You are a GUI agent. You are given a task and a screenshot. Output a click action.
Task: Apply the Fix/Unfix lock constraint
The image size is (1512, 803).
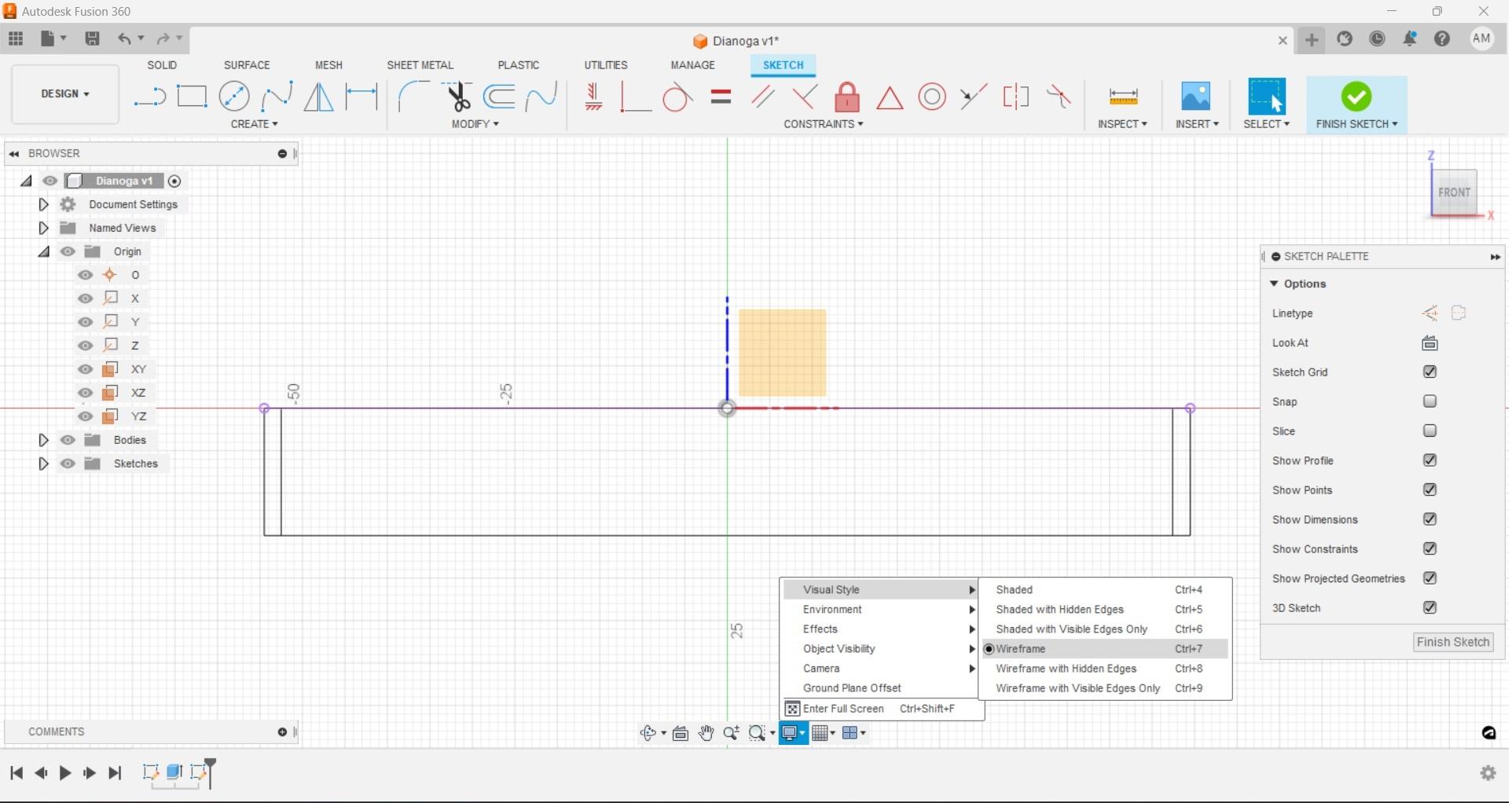846,97
